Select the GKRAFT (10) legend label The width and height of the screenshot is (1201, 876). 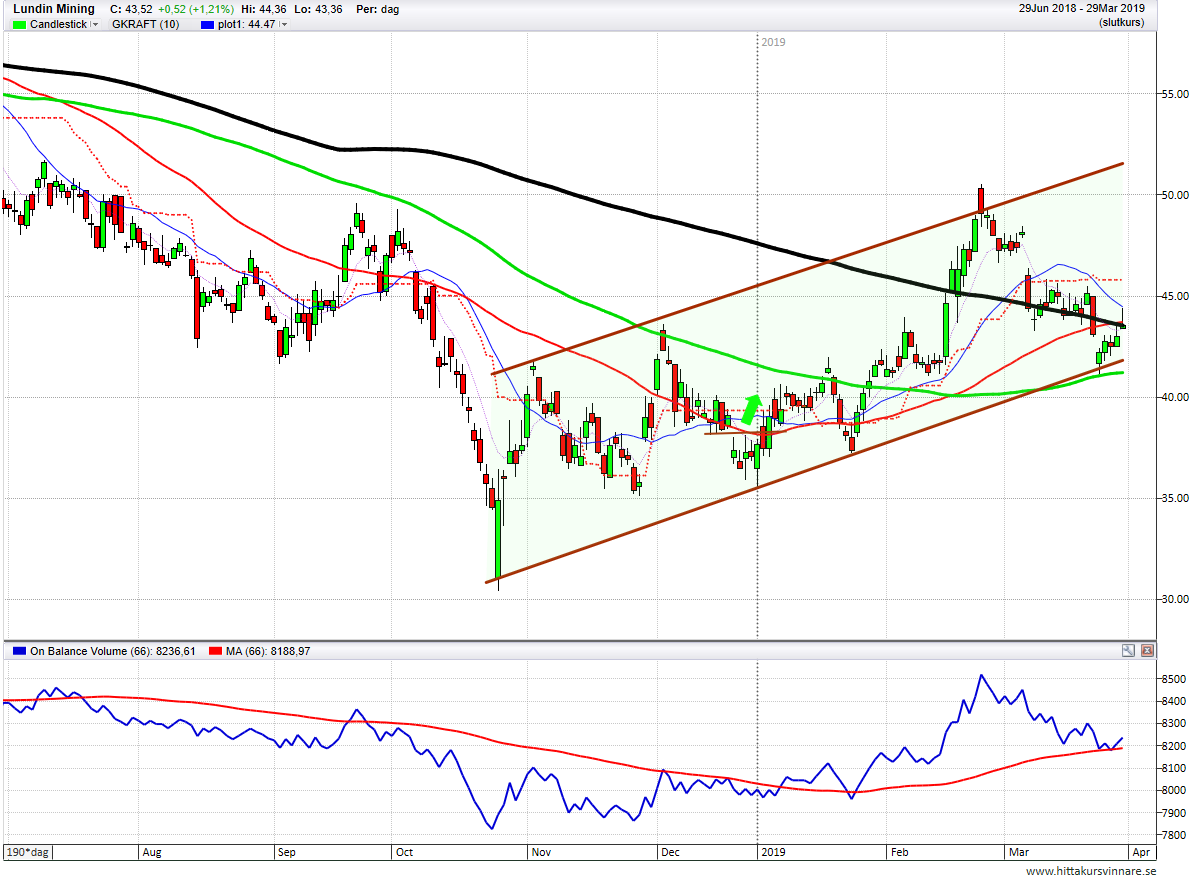pos(146,24)
